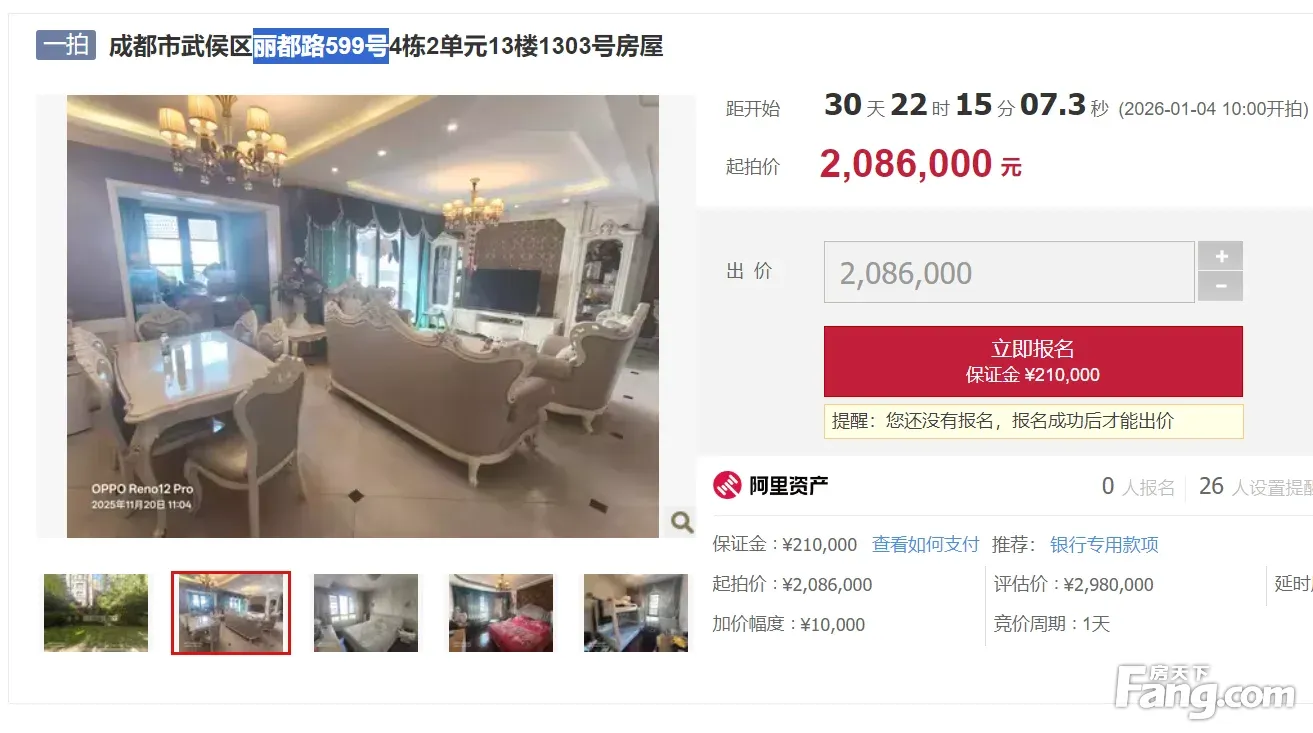Click the 0 人报名 registration count
The image size is (1313, 733).
(x=1138, y=487)
